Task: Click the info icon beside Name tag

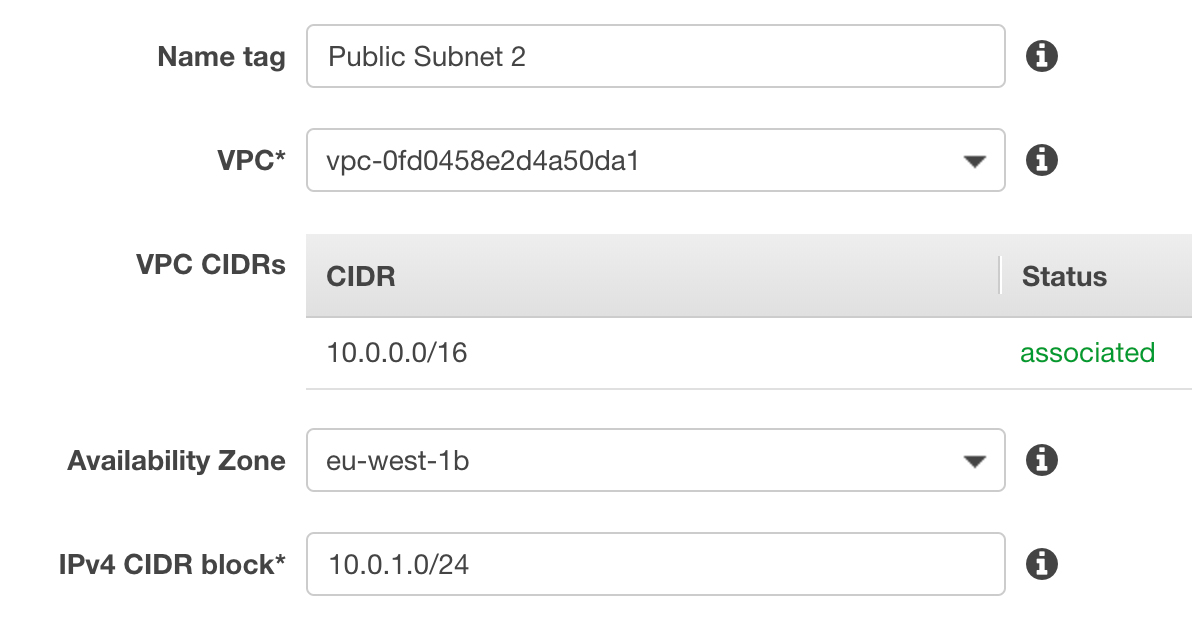Action: click(1041, 56)
